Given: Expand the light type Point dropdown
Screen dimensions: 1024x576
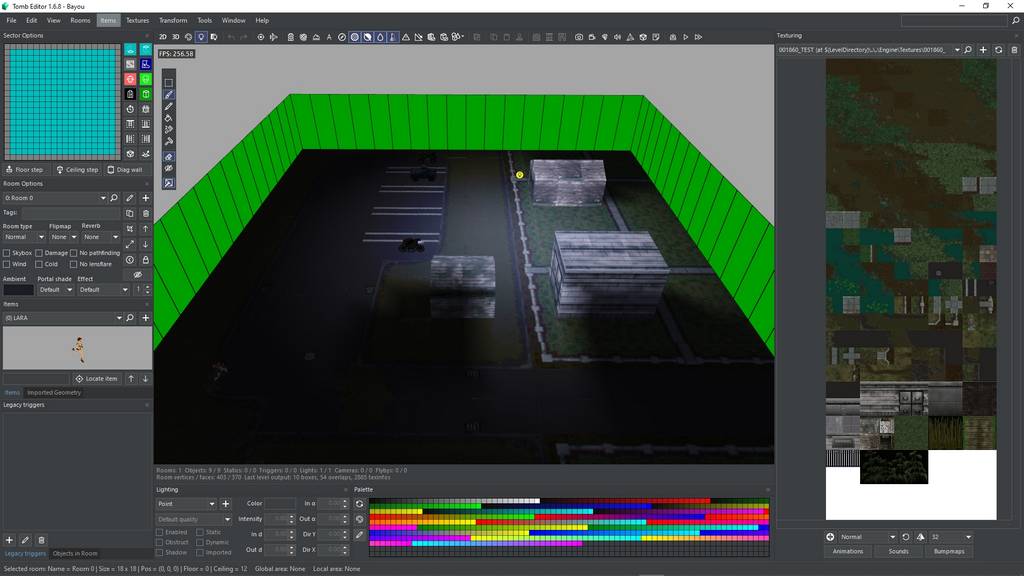Looking at the screenshot, I should pyautogui.click(x=186, y=504).
